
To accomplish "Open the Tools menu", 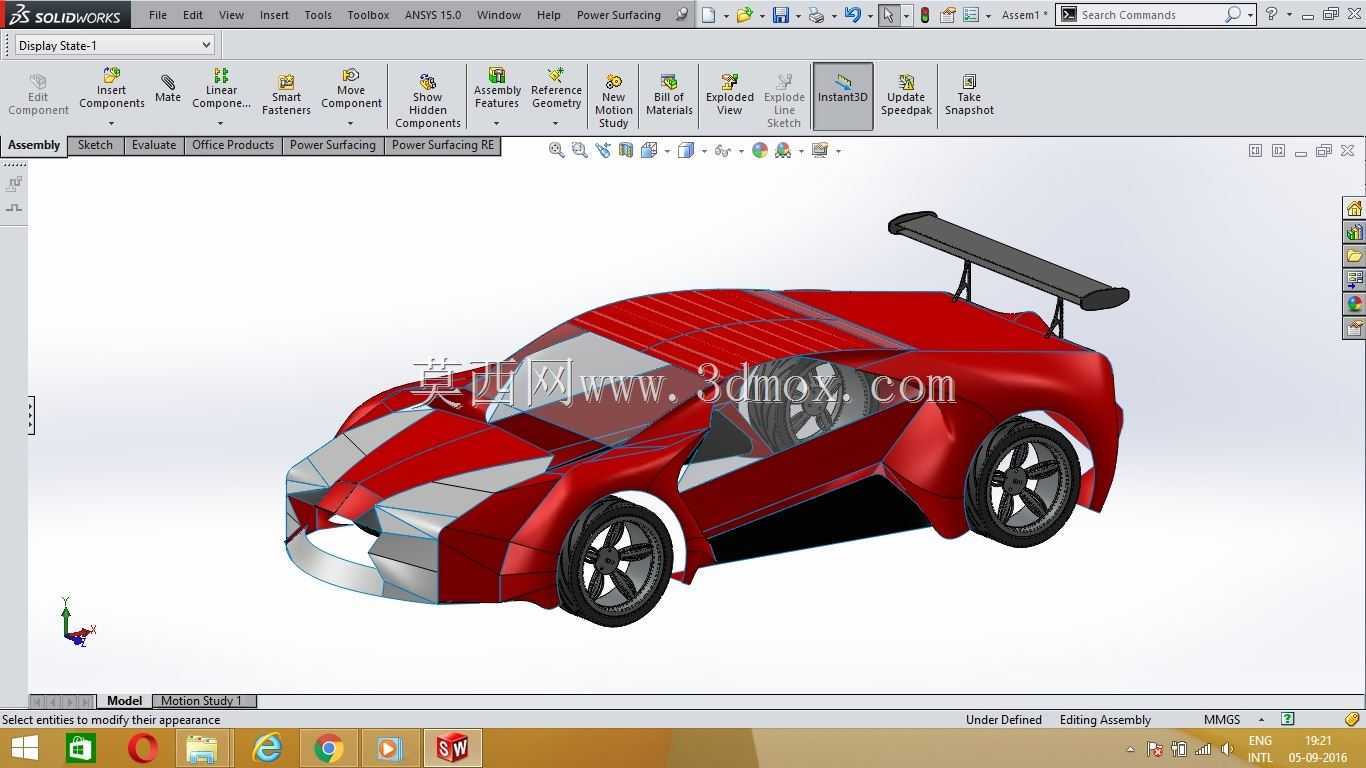I will click(x=318, y=15).
